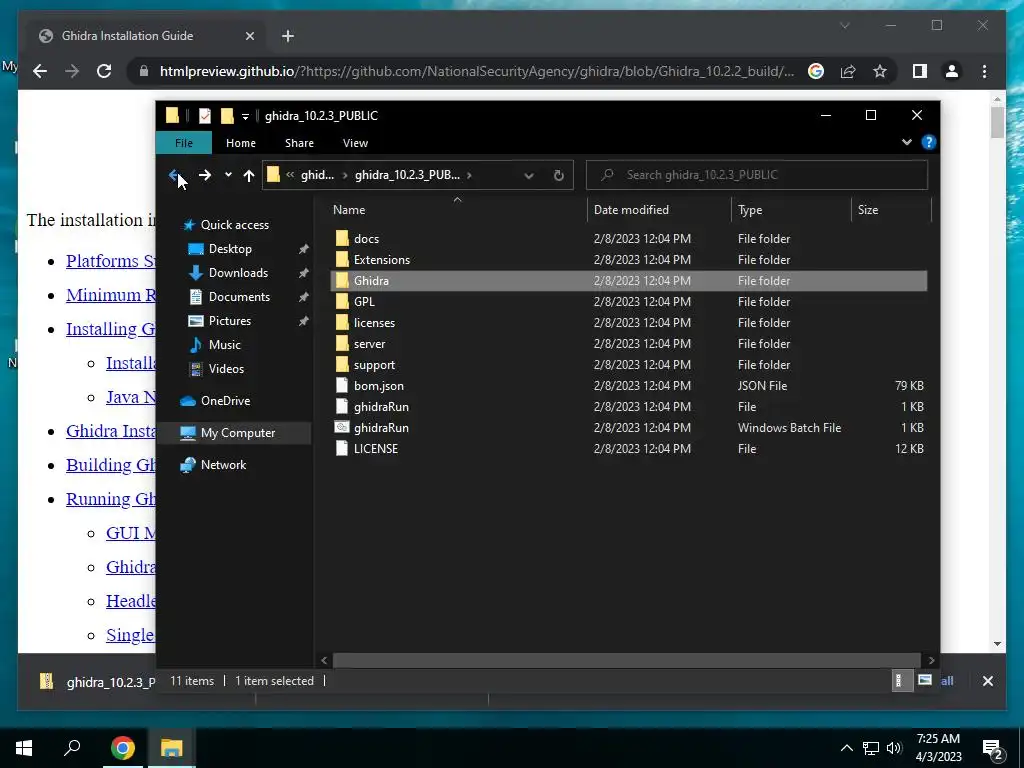Switch to the Home ribbon tab
1024x768 pixels.
(x=241, y=143)
